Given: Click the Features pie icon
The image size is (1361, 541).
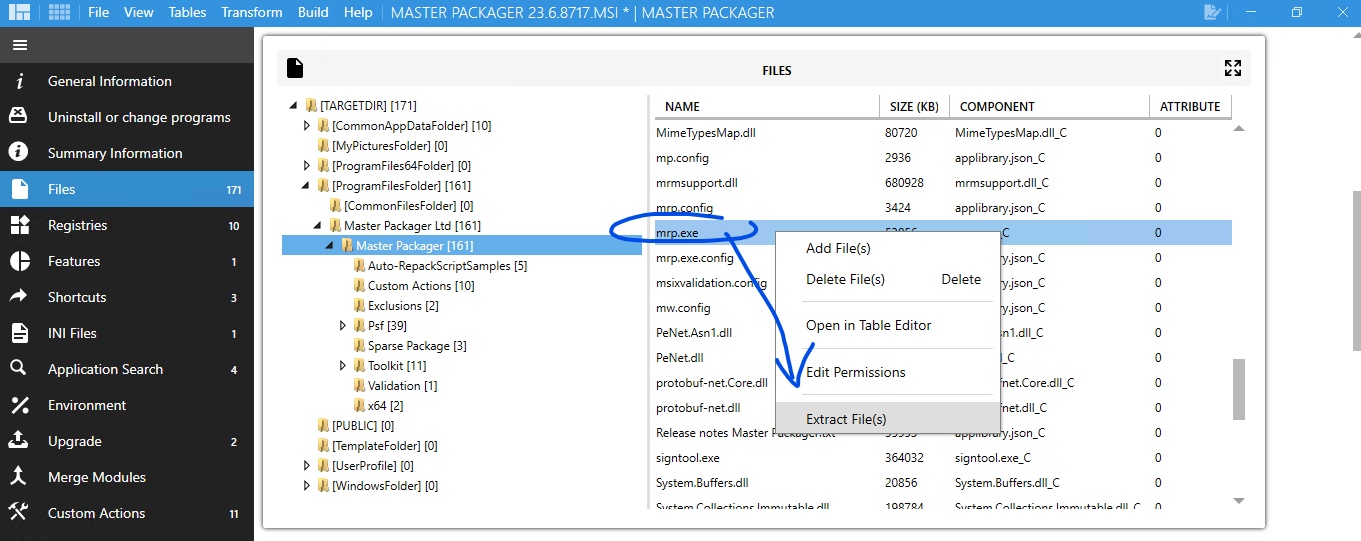Looking at the screenshot, I should (x=19, y=261).
